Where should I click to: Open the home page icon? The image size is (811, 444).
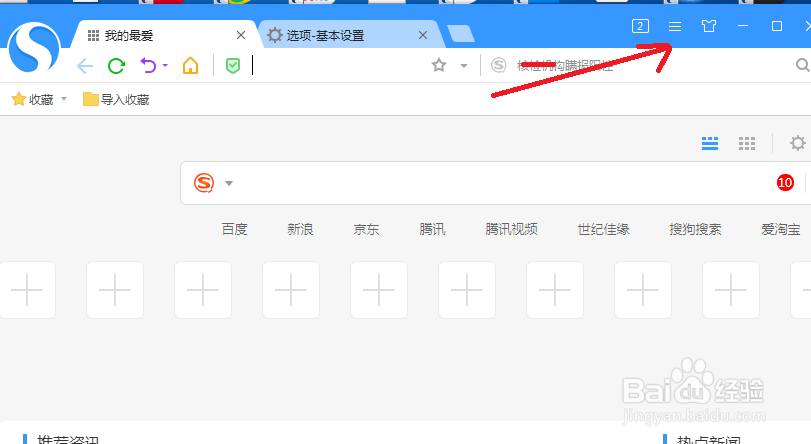(190, 65)
